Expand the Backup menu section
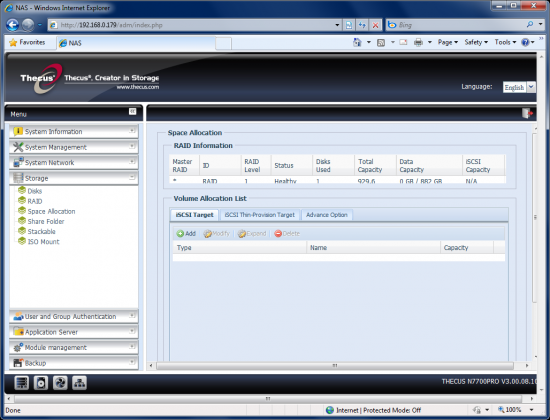Screen dimensions: 550x420 tap(74, 362)
